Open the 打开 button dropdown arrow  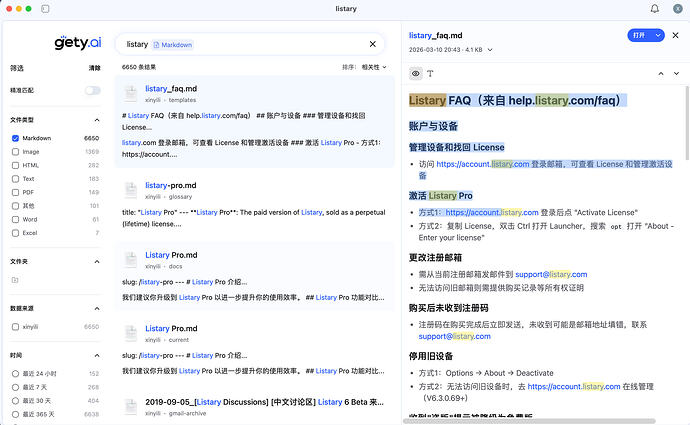click(x=658, y=35)
